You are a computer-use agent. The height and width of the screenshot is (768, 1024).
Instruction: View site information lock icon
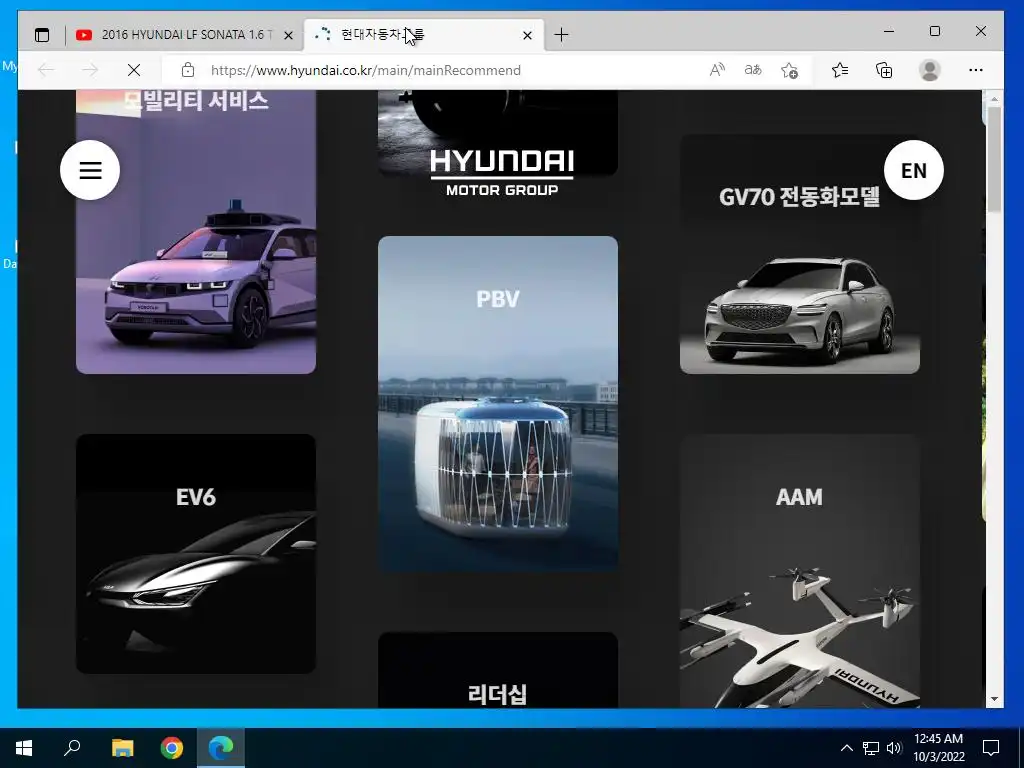coord(188,70)
